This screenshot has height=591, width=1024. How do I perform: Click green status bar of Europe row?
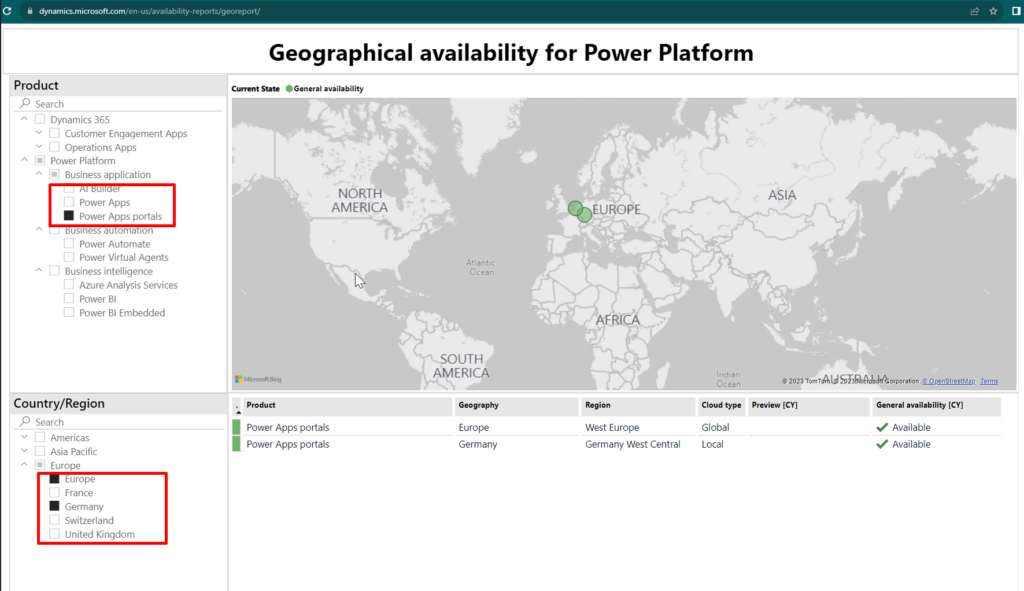click(x=236, y=427)
